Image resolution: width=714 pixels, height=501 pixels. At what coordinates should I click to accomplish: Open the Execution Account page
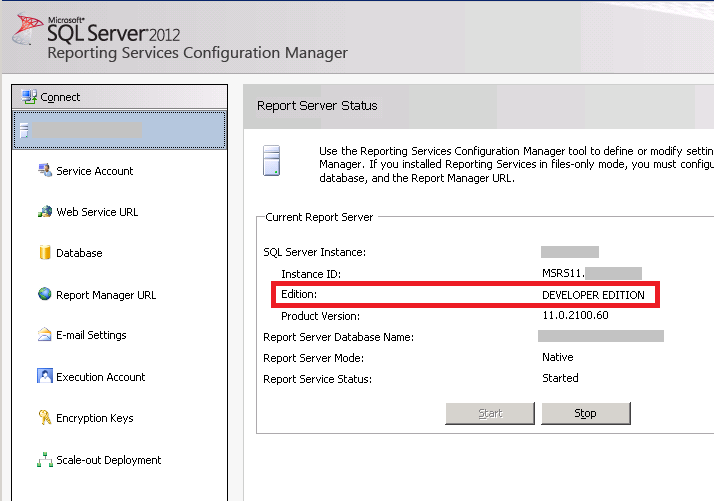[101, 377]
